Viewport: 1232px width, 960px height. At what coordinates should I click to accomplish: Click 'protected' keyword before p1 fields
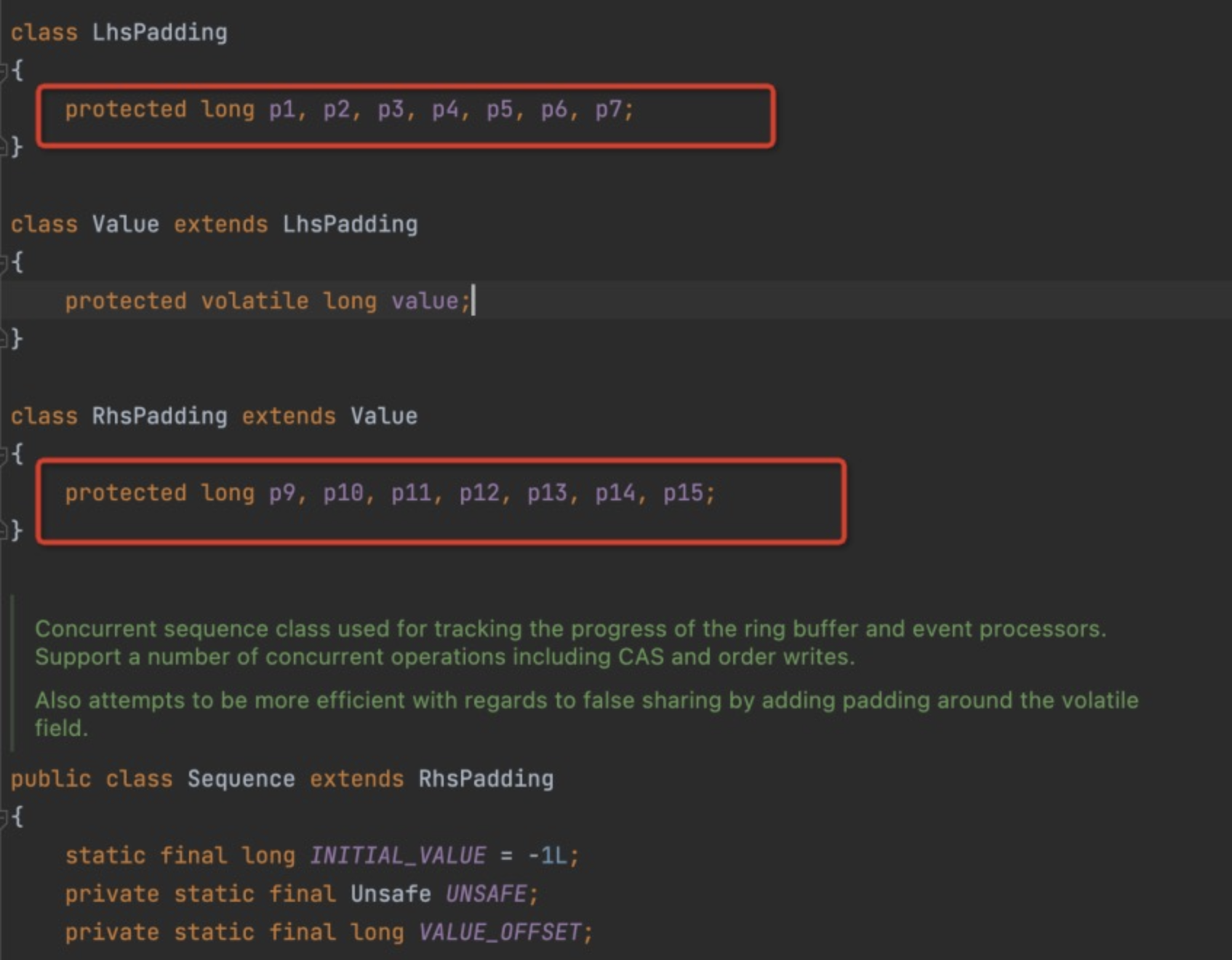tap(126, 110)
